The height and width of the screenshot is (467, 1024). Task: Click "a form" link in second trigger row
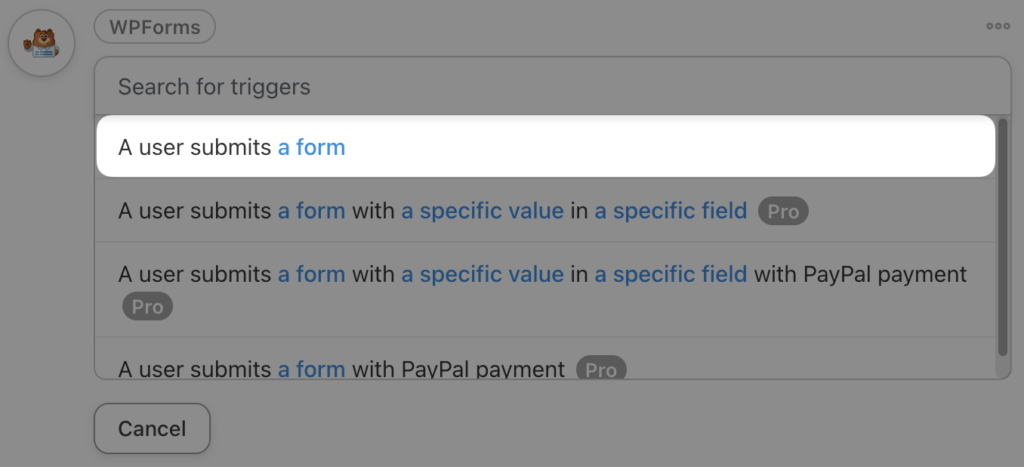pyautogui.click(x=311, y=211)
